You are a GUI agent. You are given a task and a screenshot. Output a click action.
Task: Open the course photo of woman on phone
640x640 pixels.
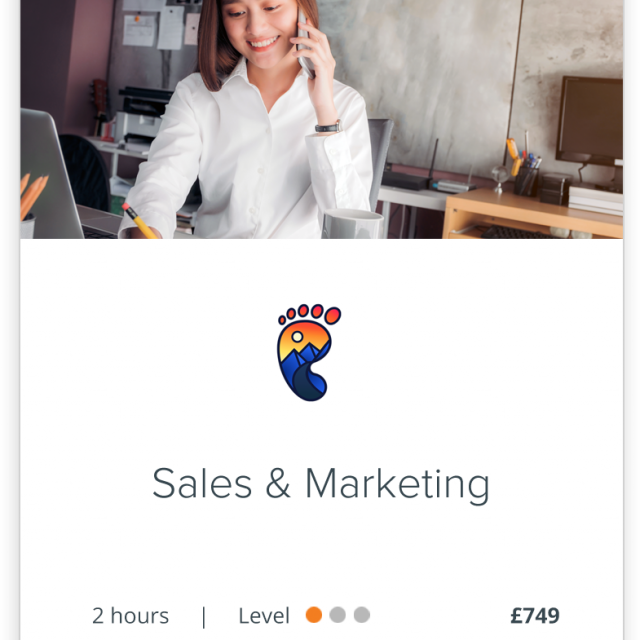322,119
